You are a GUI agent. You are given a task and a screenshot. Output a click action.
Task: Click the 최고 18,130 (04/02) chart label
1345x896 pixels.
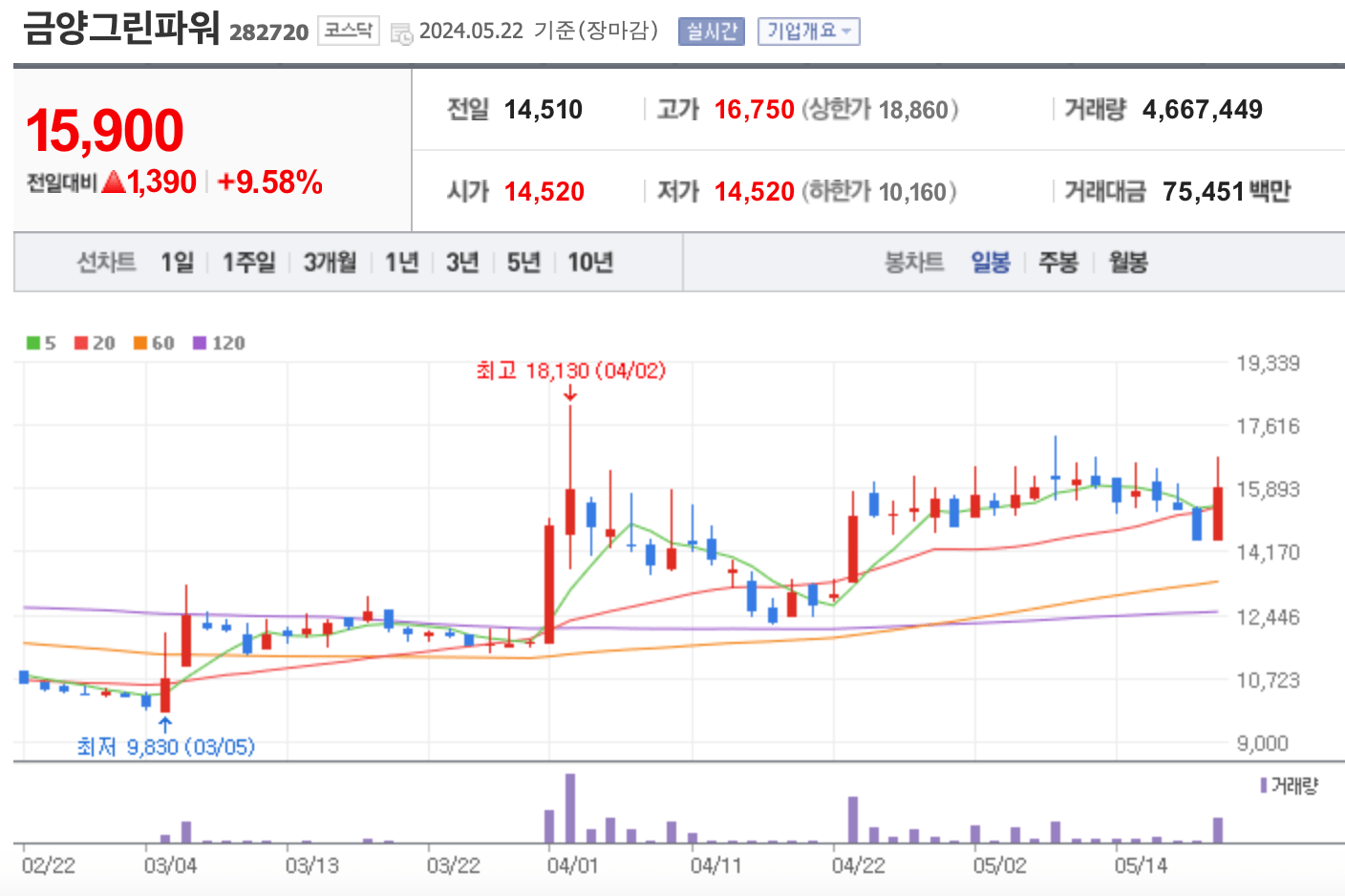[571, 371]
